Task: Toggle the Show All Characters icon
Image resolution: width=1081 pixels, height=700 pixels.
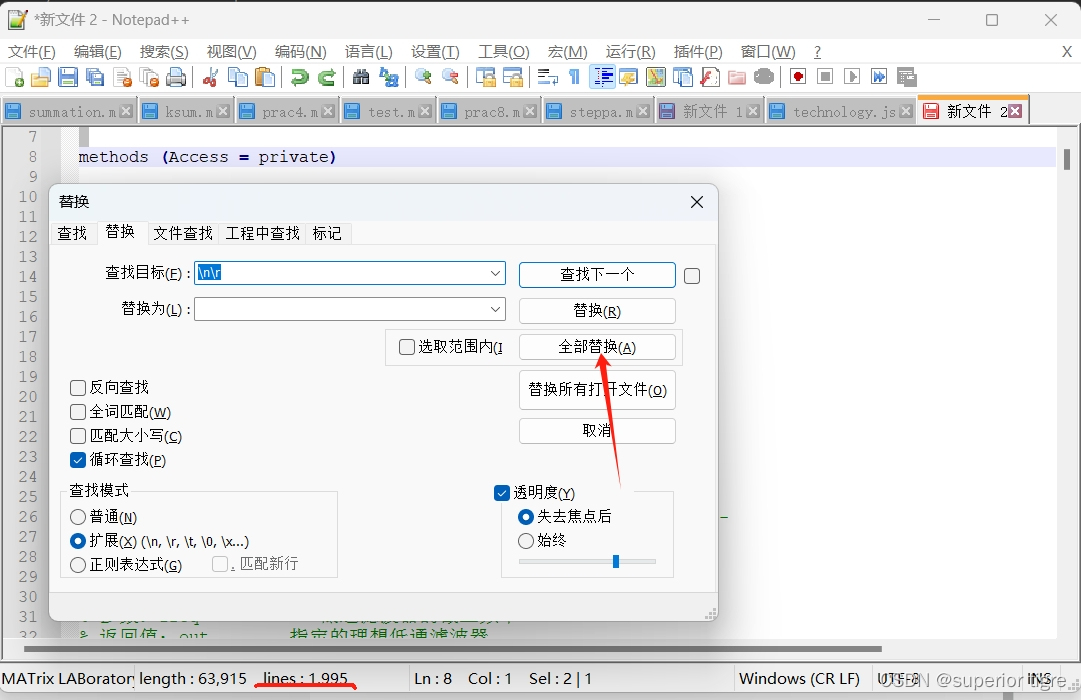Action: point(573,77)
